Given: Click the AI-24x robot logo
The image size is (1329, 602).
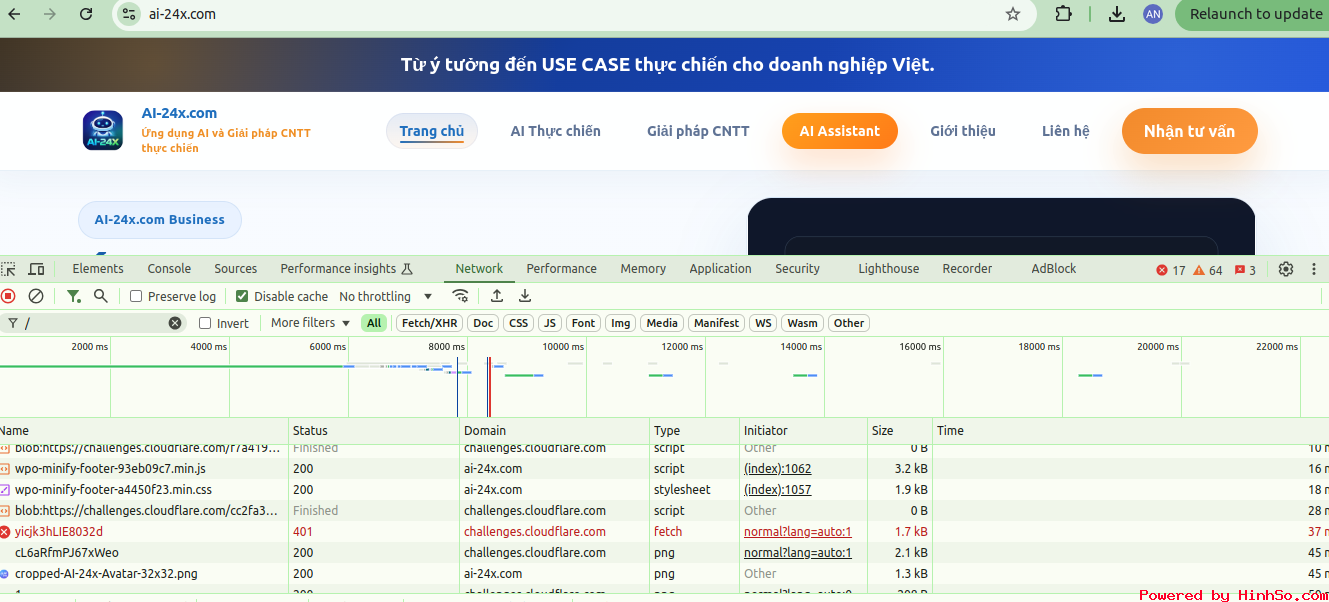Looking at the screenshot, I should (103, 130).
